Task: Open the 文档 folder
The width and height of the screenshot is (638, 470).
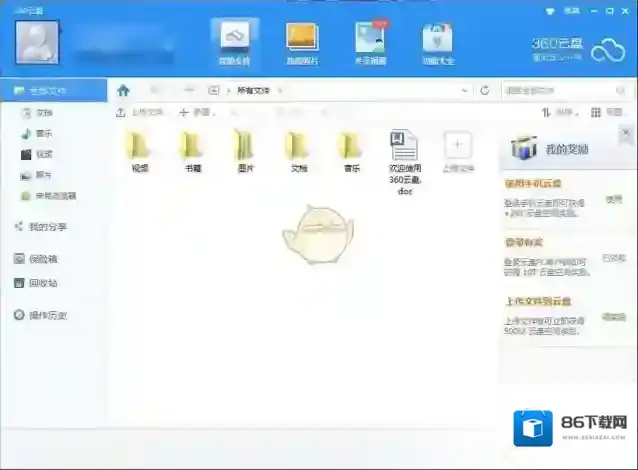Action: coord(299,151)
